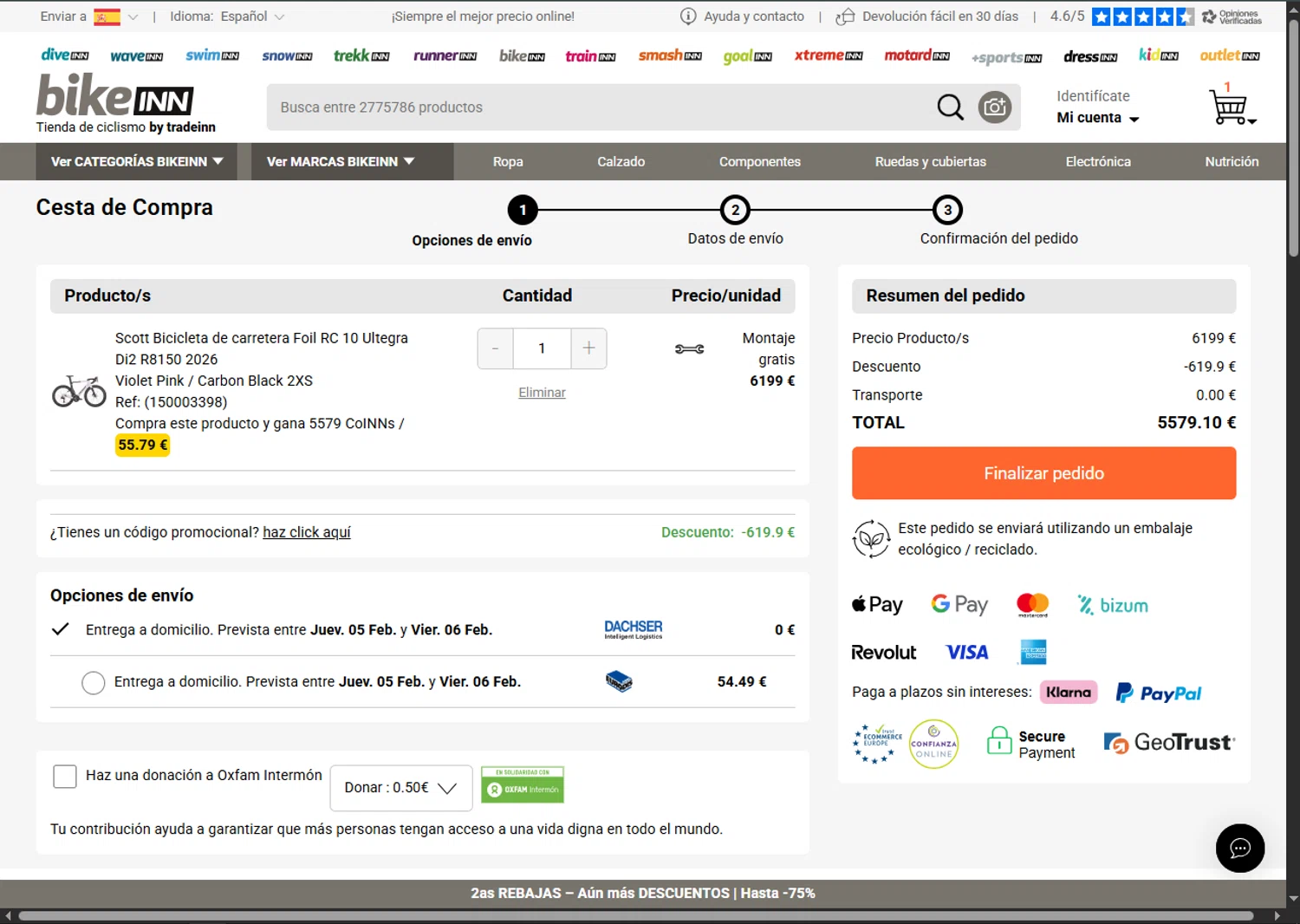Open the Nutrición menu

1232,161
